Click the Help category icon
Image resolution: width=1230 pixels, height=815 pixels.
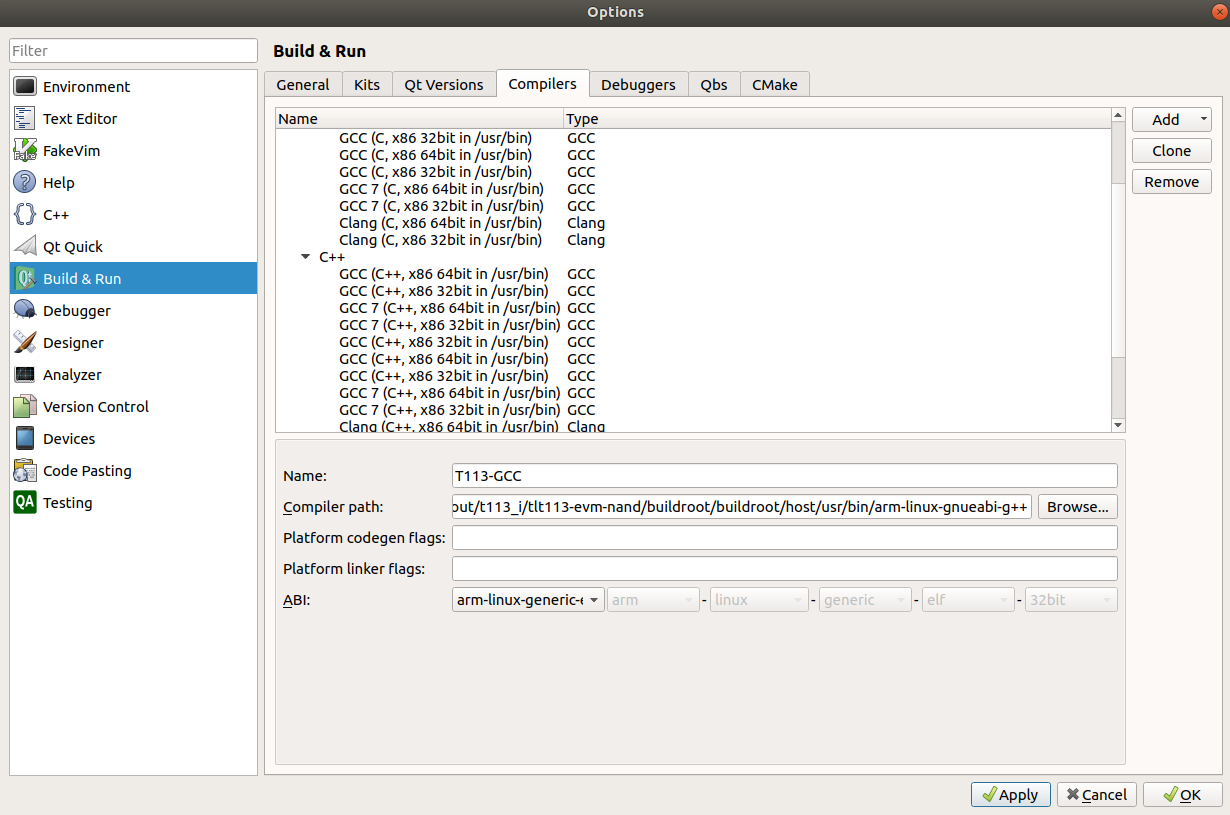coord(26,183)
